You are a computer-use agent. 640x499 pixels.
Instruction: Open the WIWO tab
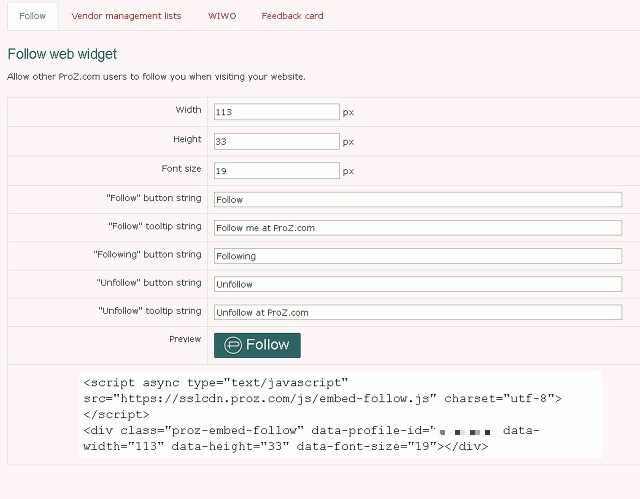click(x=222, y=16)
